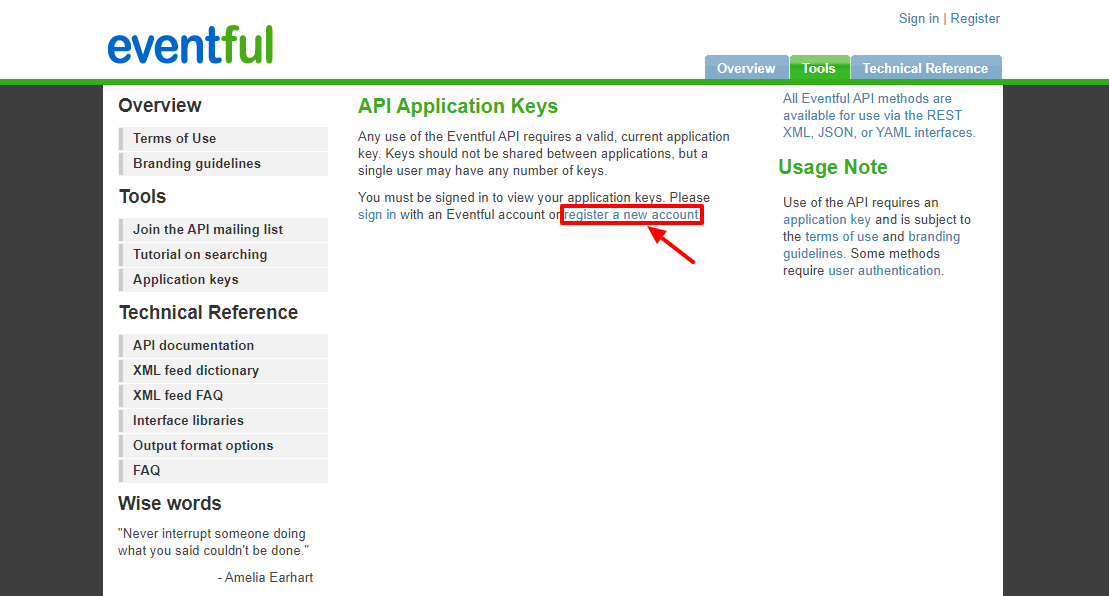Click the API Application Keys heading
The width and height of the screenshot is (1109, 596).
[x=458, y=106]
